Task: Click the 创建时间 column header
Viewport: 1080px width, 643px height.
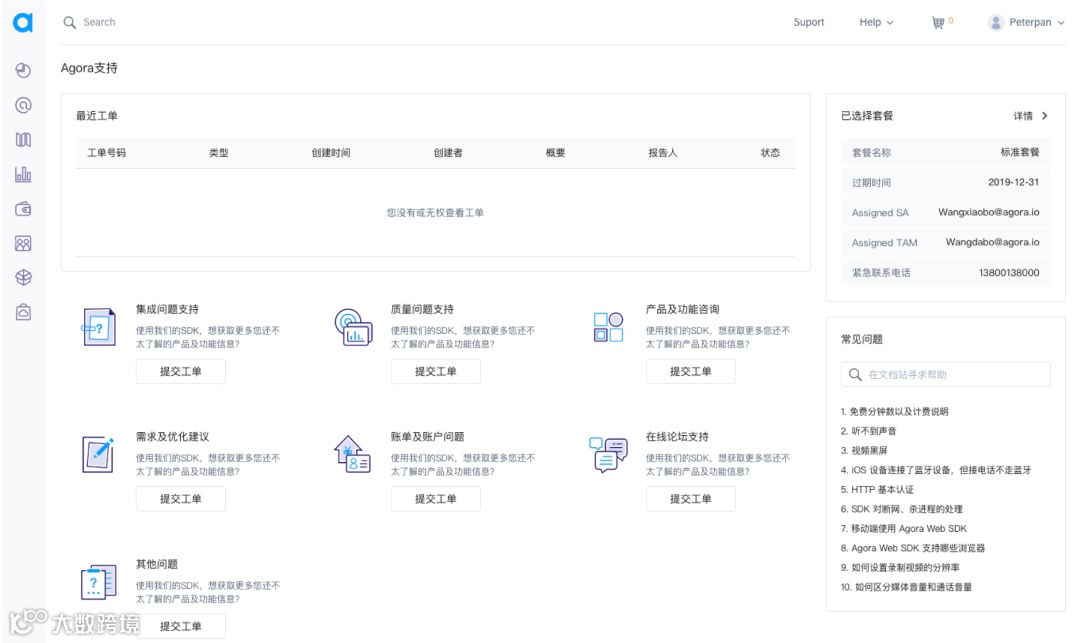Action: 331,153
